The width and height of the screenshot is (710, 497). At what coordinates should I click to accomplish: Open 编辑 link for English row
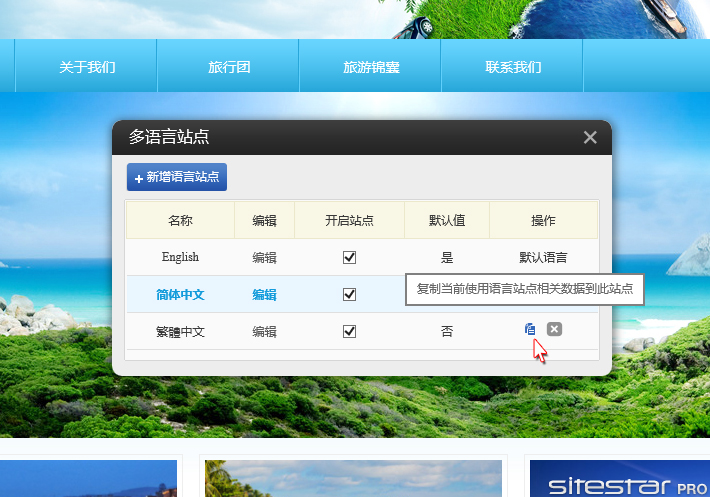click(x=264, y=258)
